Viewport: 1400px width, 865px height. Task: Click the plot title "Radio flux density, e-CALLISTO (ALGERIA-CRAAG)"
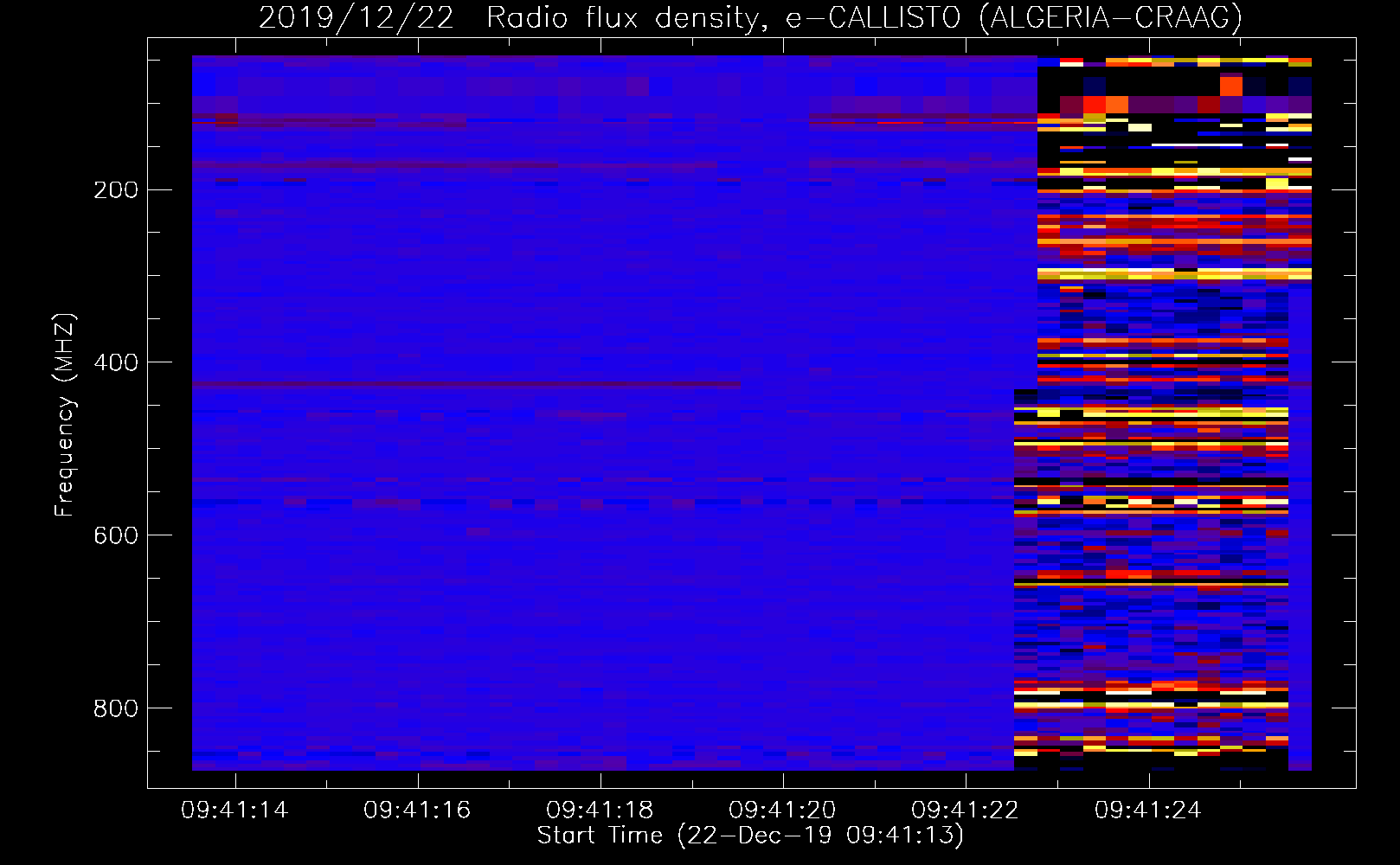click(864, 18)
